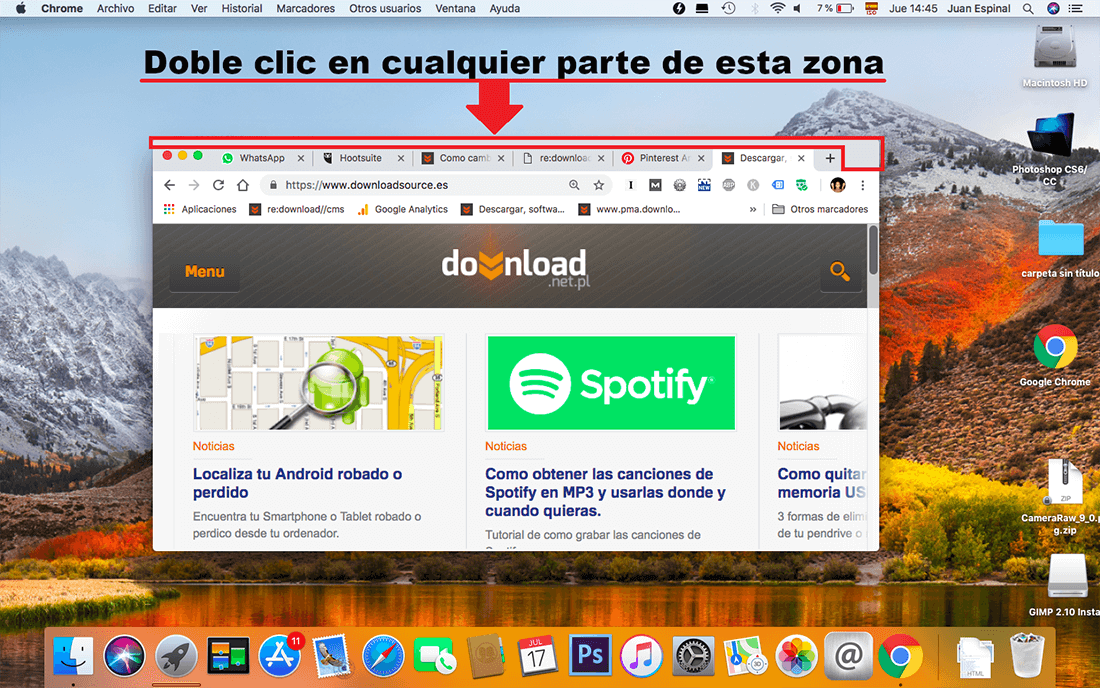Image resolution: width=1100 pixels, height=688 pixels.
Task: Click the Spotlight search icon in menu bar
Action: [1028, 8]
